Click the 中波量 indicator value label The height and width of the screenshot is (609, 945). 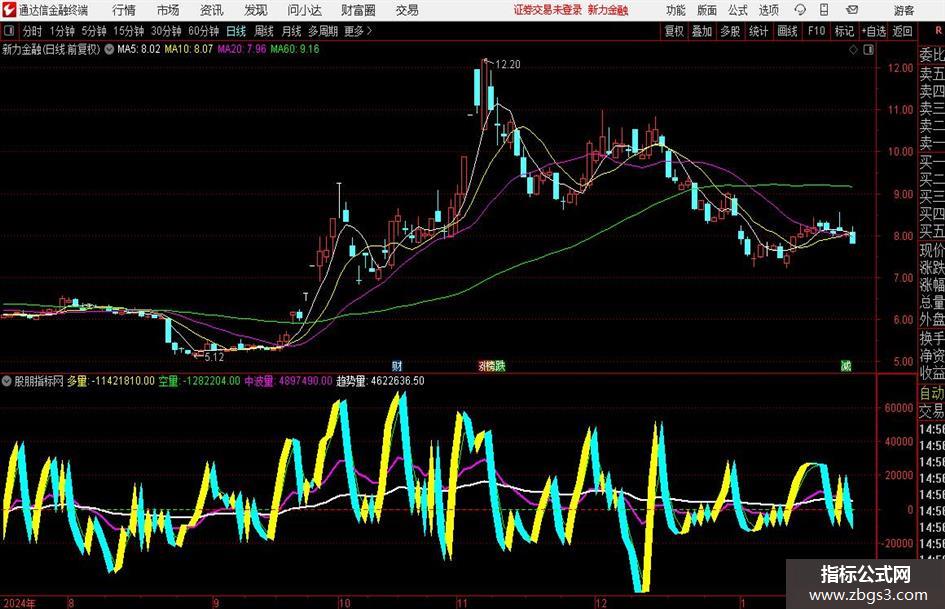point(288,381)
